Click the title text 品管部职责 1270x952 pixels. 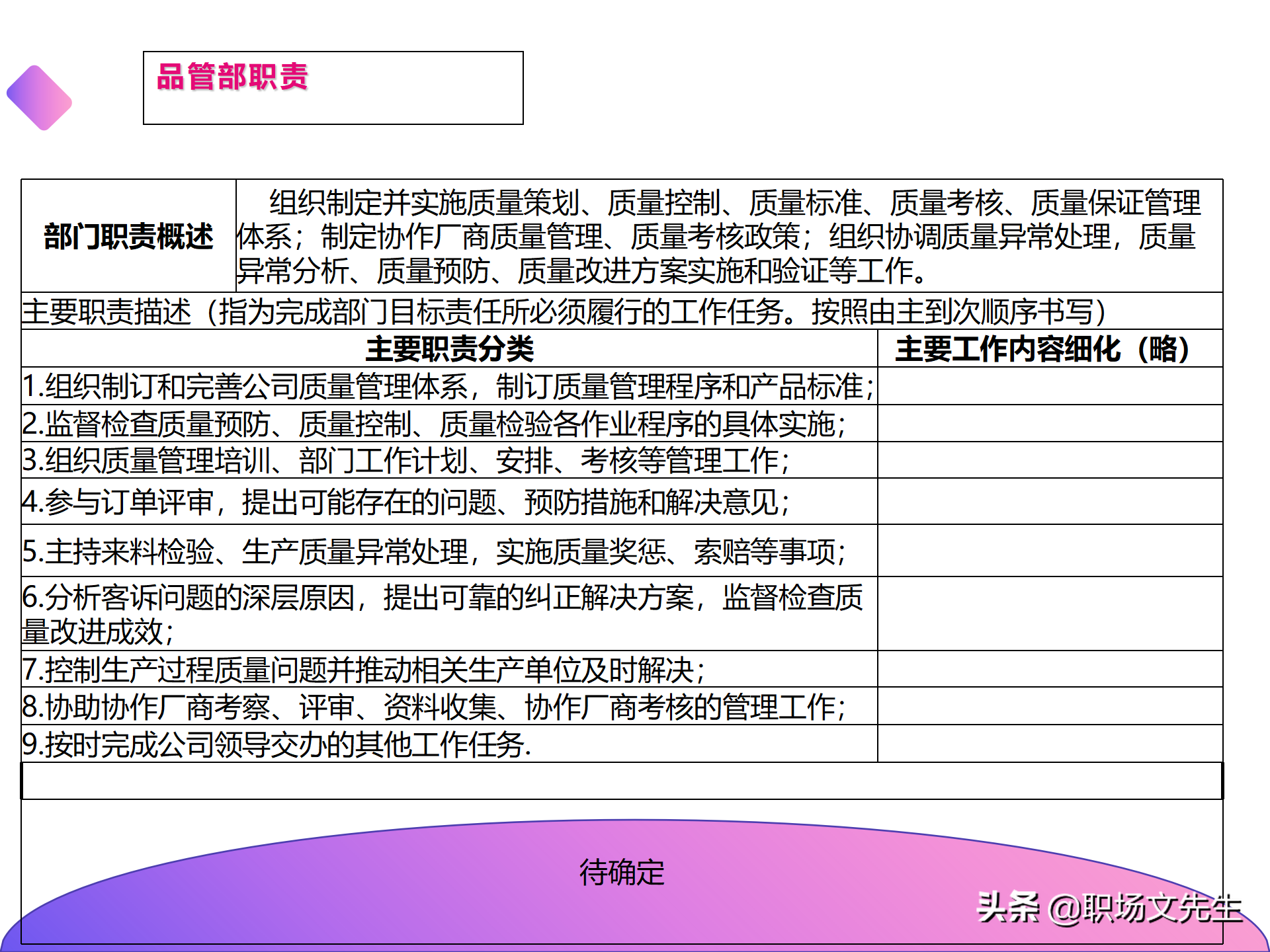233,77
